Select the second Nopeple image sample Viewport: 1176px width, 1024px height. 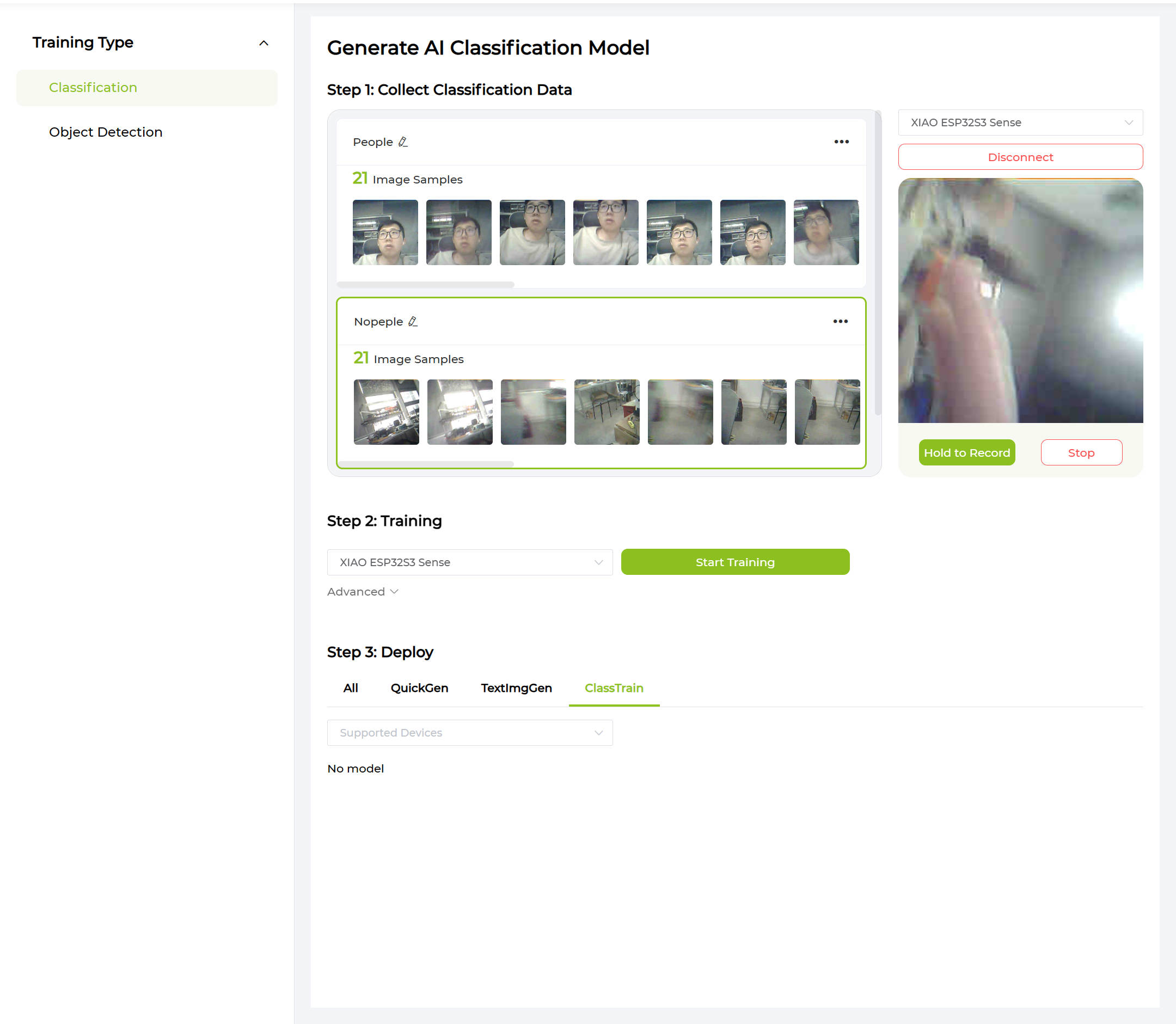[x=460, y=412]
